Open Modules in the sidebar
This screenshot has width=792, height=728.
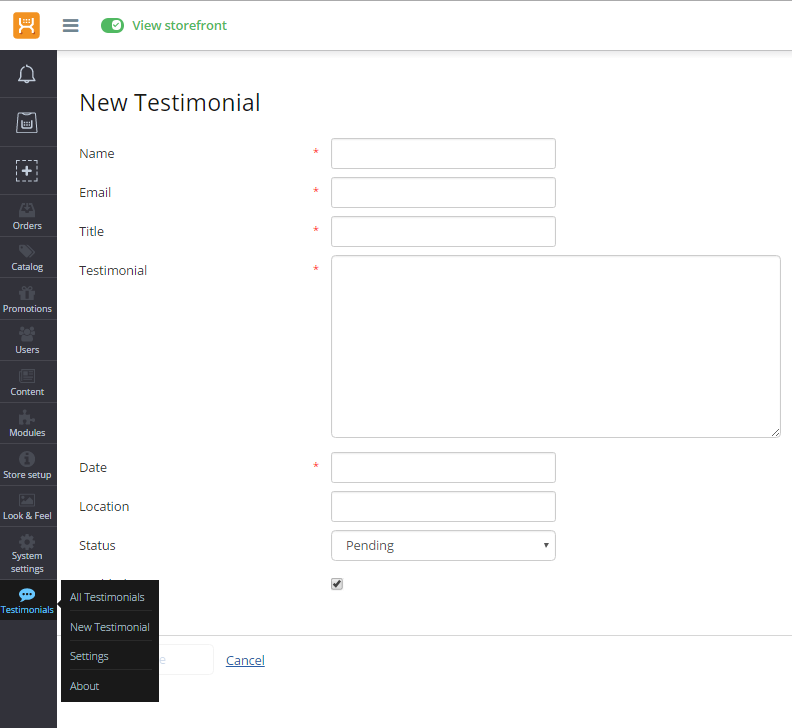(x=27, y=423)
